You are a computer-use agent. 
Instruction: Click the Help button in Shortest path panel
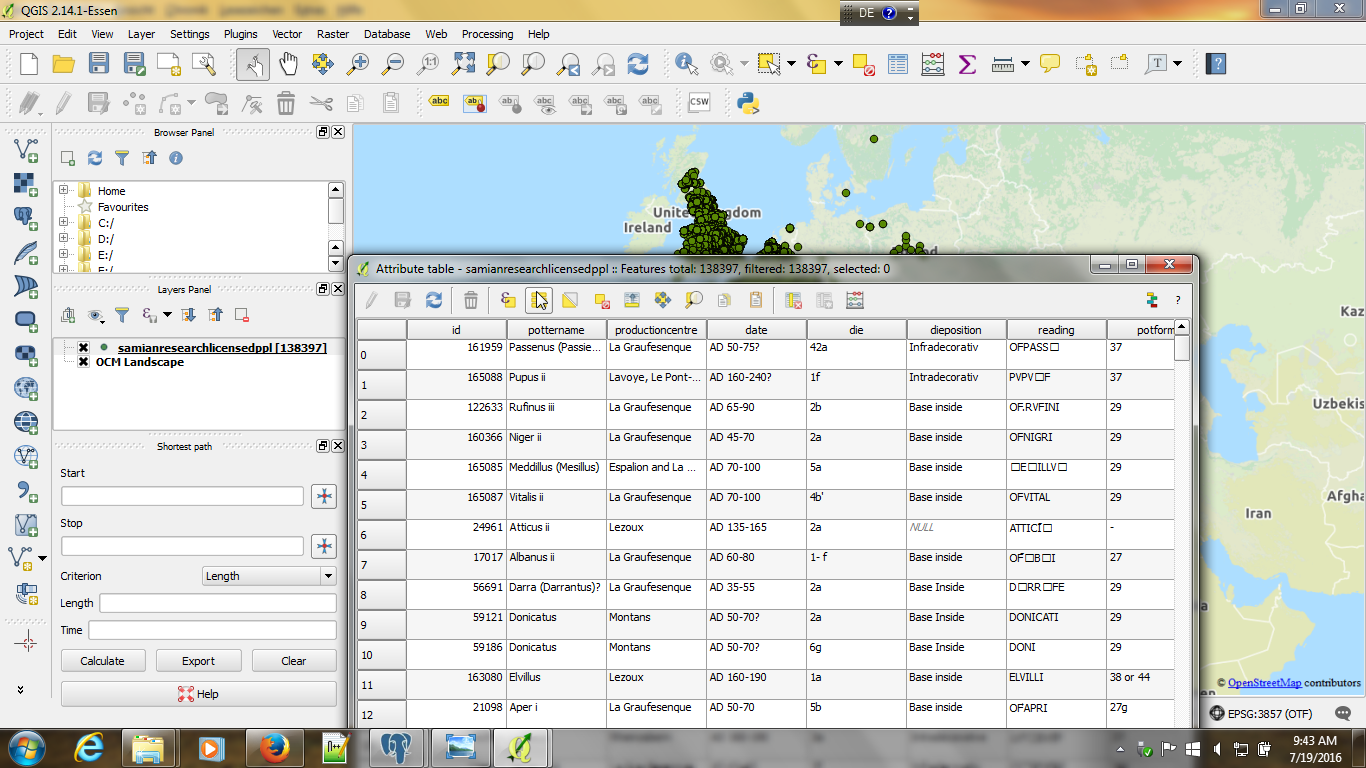point(199,694)
